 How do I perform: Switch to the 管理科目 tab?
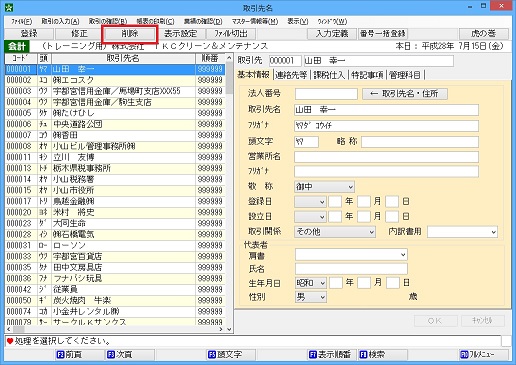pos(405,75)
